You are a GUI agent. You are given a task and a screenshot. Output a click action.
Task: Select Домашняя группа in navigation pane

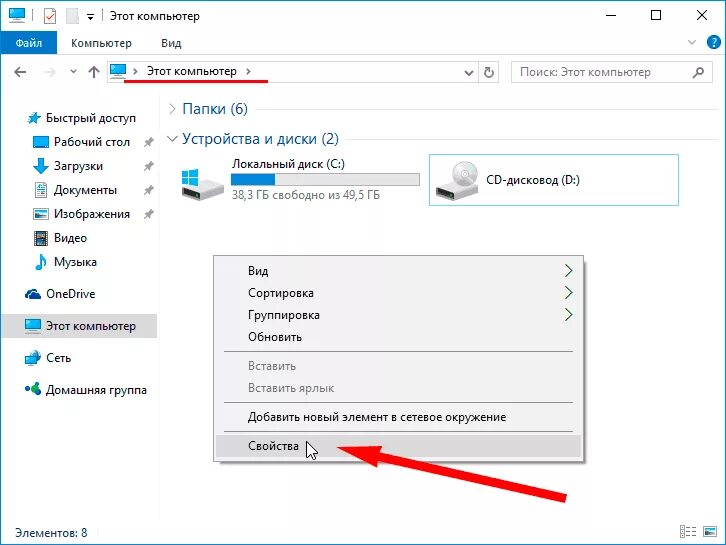tap(96, 390)
